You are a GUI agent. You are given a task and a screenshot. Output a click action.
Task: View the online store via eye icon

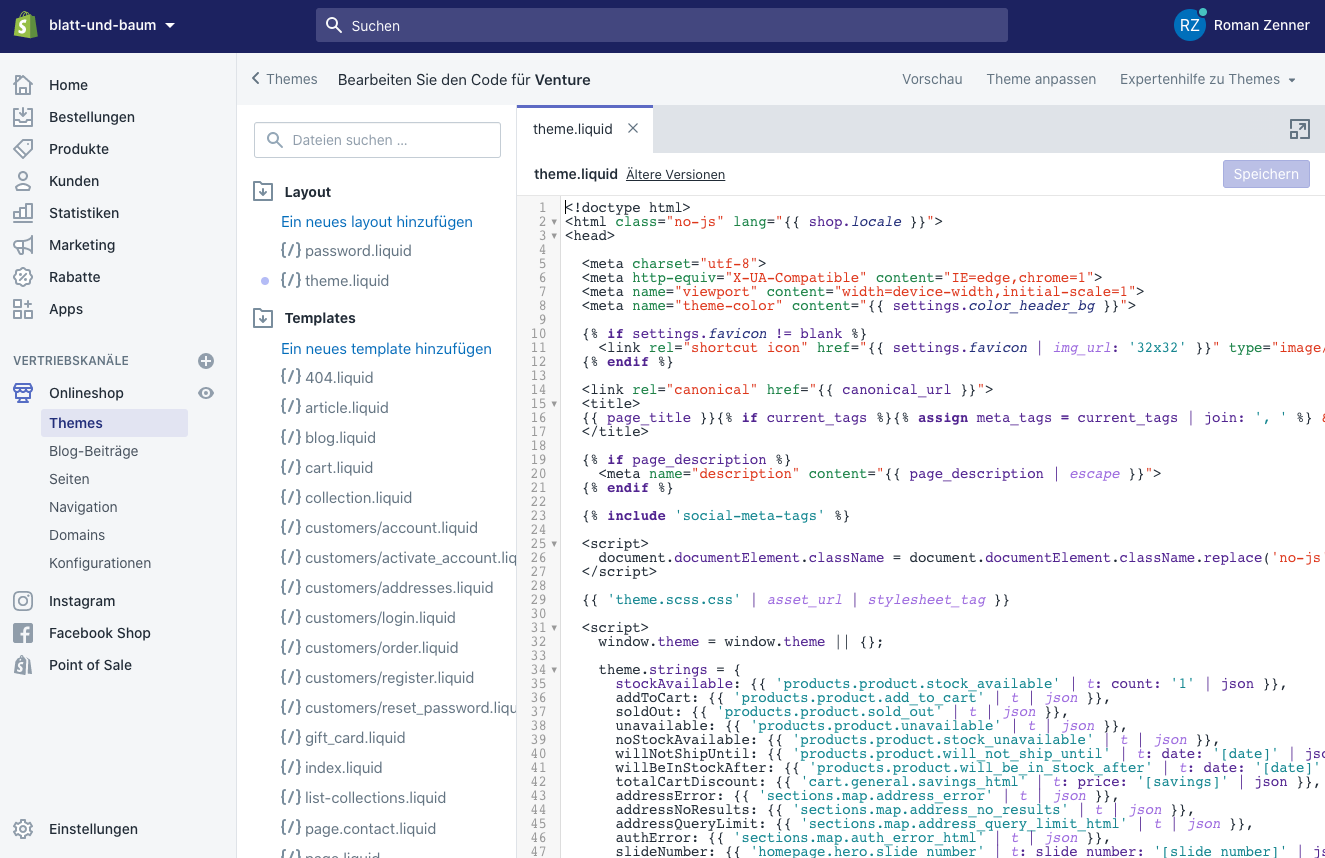(x=206, y=393)
